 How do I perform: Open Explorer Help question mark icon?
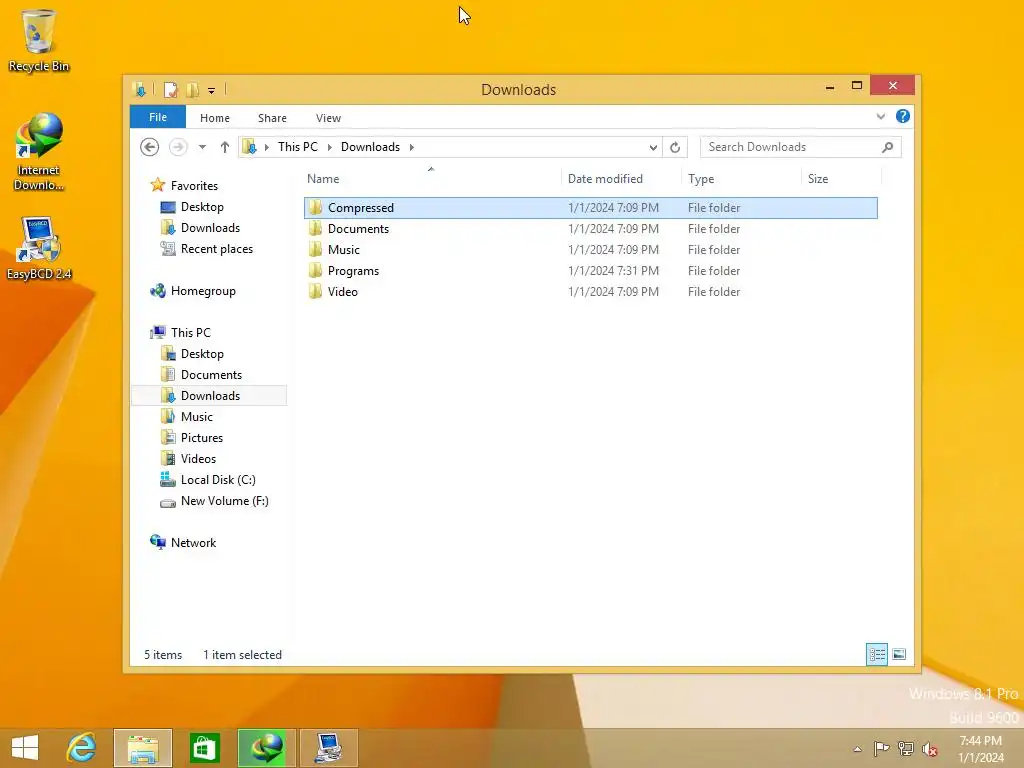[x=903, y=116]
